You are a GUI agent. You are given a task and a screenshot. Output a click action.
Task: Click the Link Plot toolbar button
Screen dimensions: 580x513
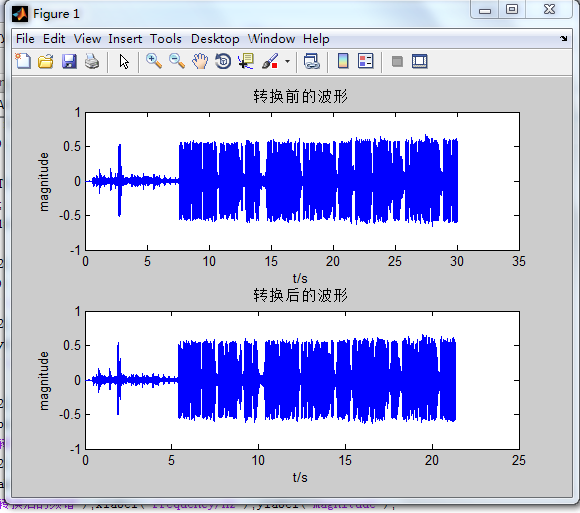coord(311,61)
